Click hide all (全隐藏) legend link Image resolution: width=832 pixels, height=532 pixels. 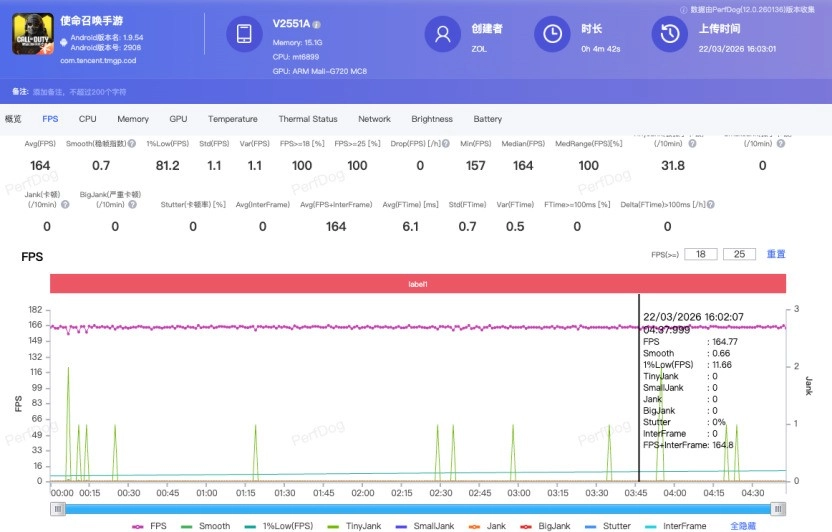pos(743,525)
